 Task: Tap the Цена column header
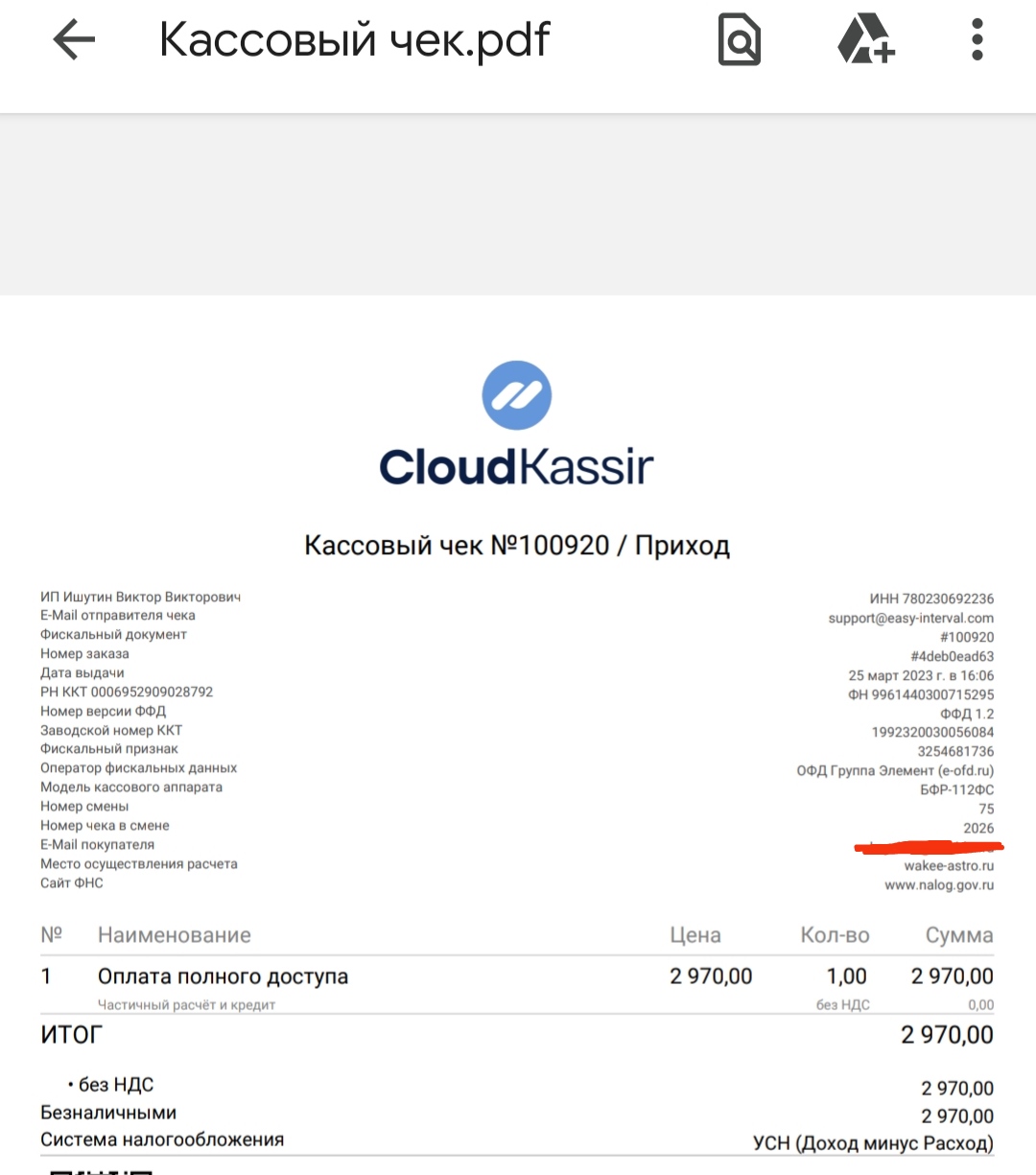[695, 935]
